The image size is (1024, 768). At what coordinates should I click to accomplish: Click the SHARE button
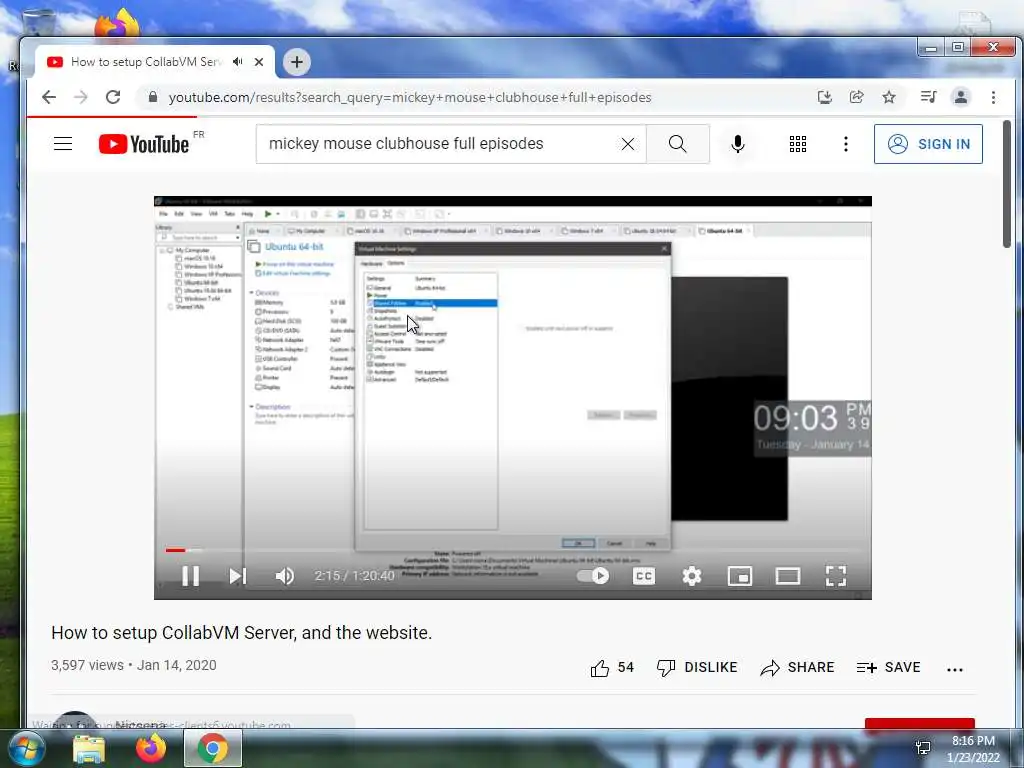[797, 667]
